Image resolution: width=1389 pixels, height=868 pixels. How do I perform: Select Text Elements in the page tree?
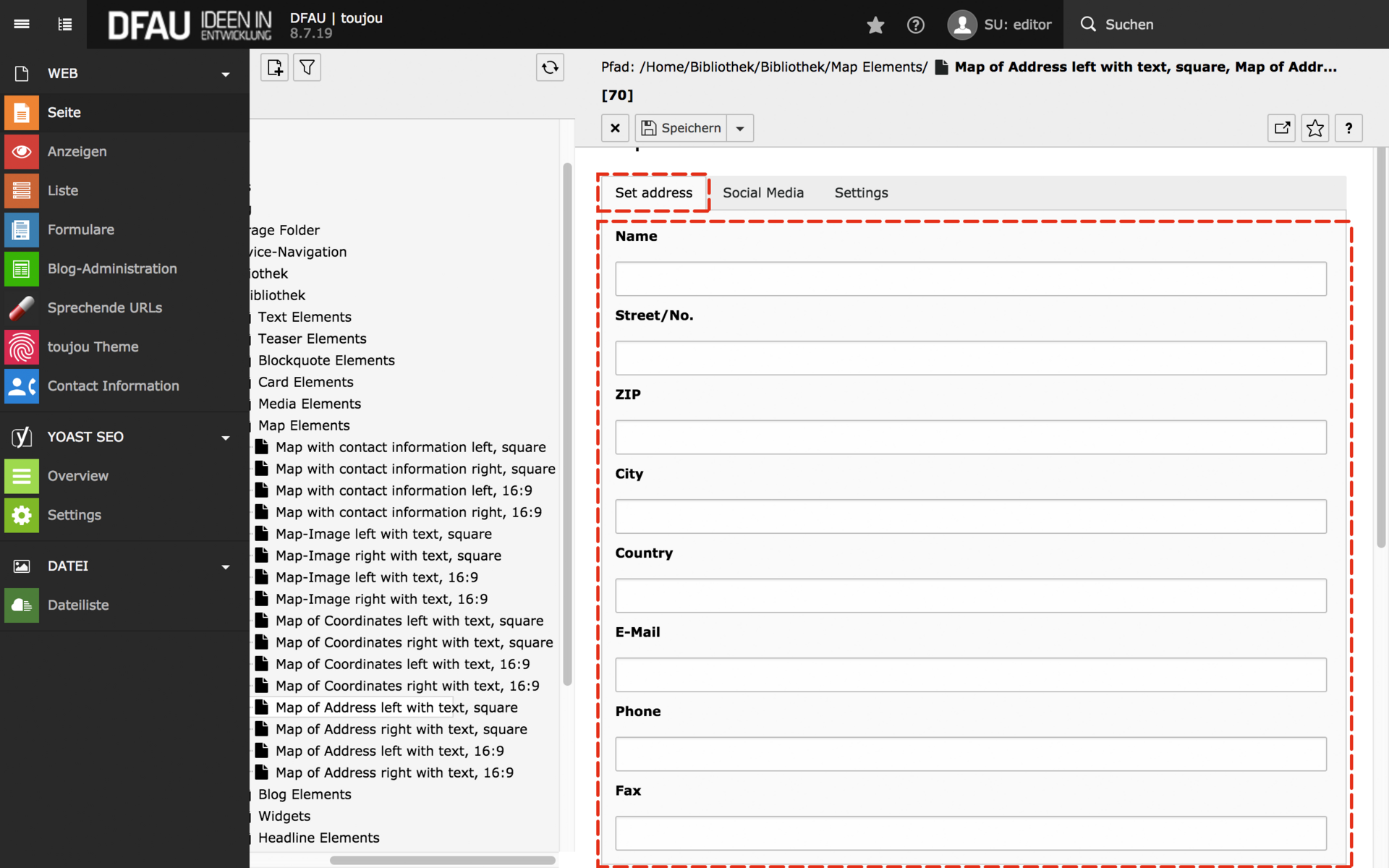[305, 317]
